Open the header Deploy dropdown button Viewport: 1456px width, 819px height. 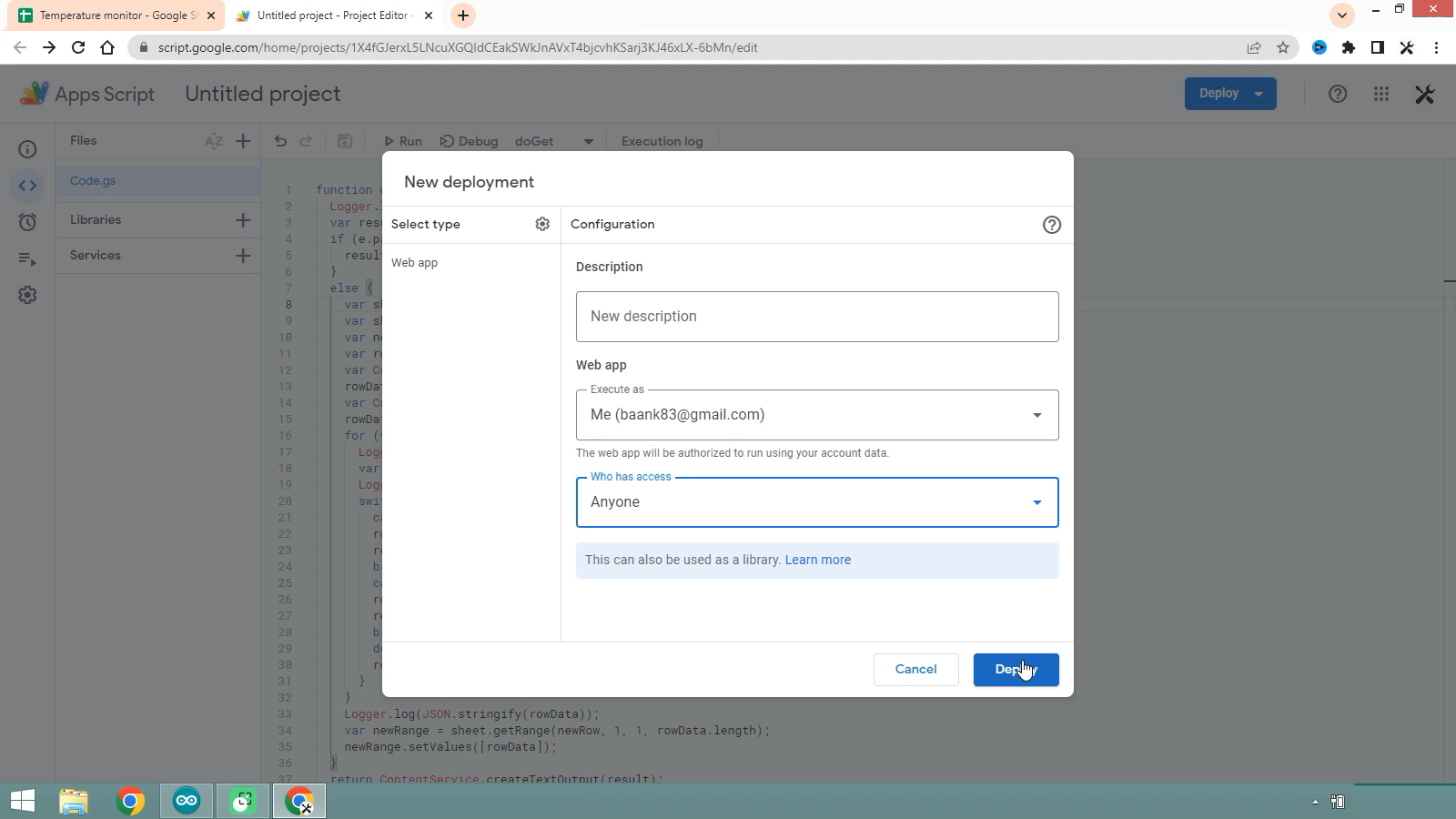[1230, 94]
